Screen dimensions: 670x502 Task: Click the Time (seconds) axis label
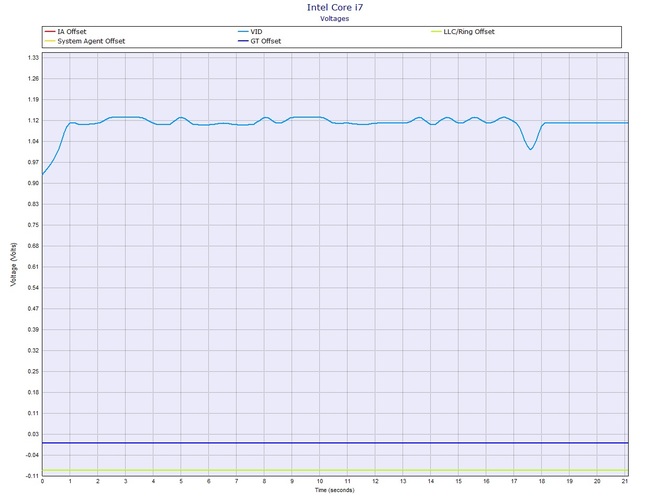coord(335,490)
